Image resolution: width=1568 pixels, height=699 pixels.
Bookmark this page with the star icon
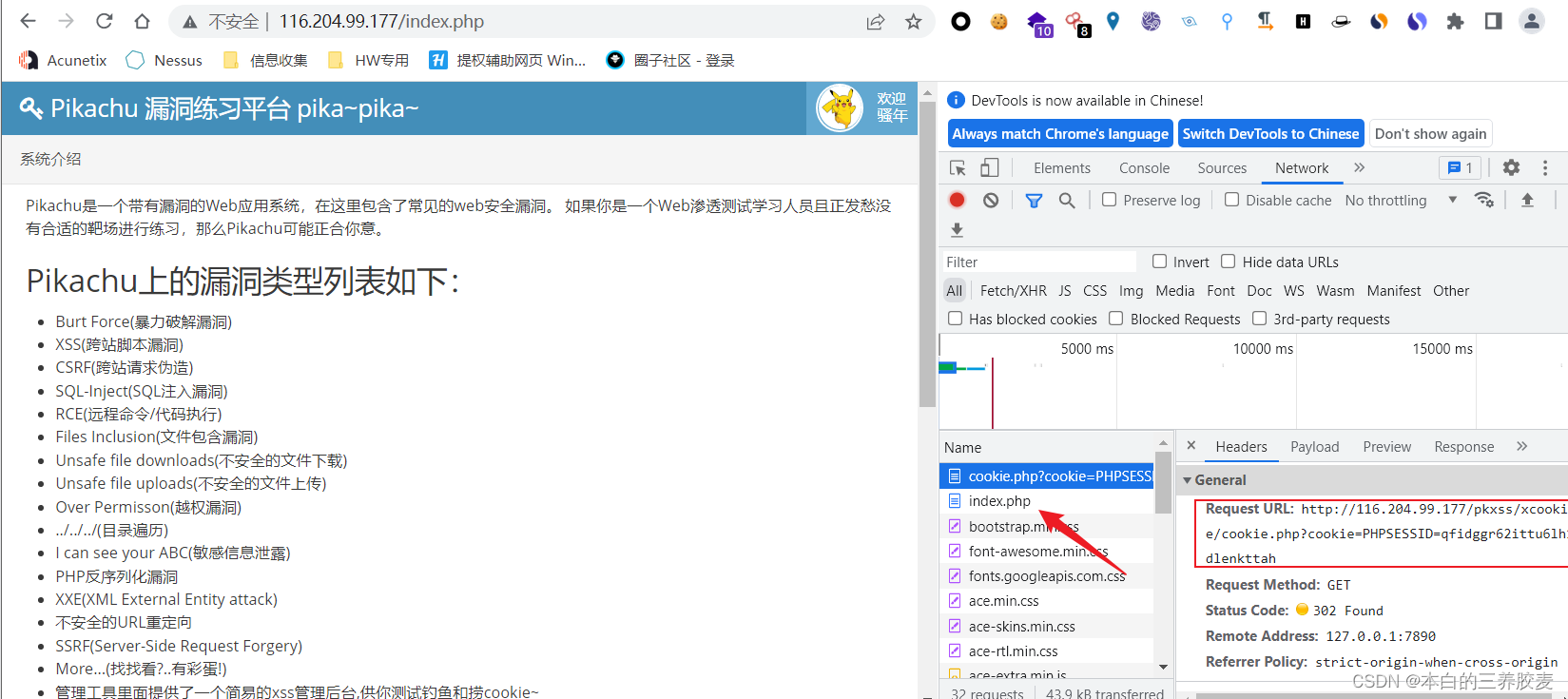click(x=913, y=22)
